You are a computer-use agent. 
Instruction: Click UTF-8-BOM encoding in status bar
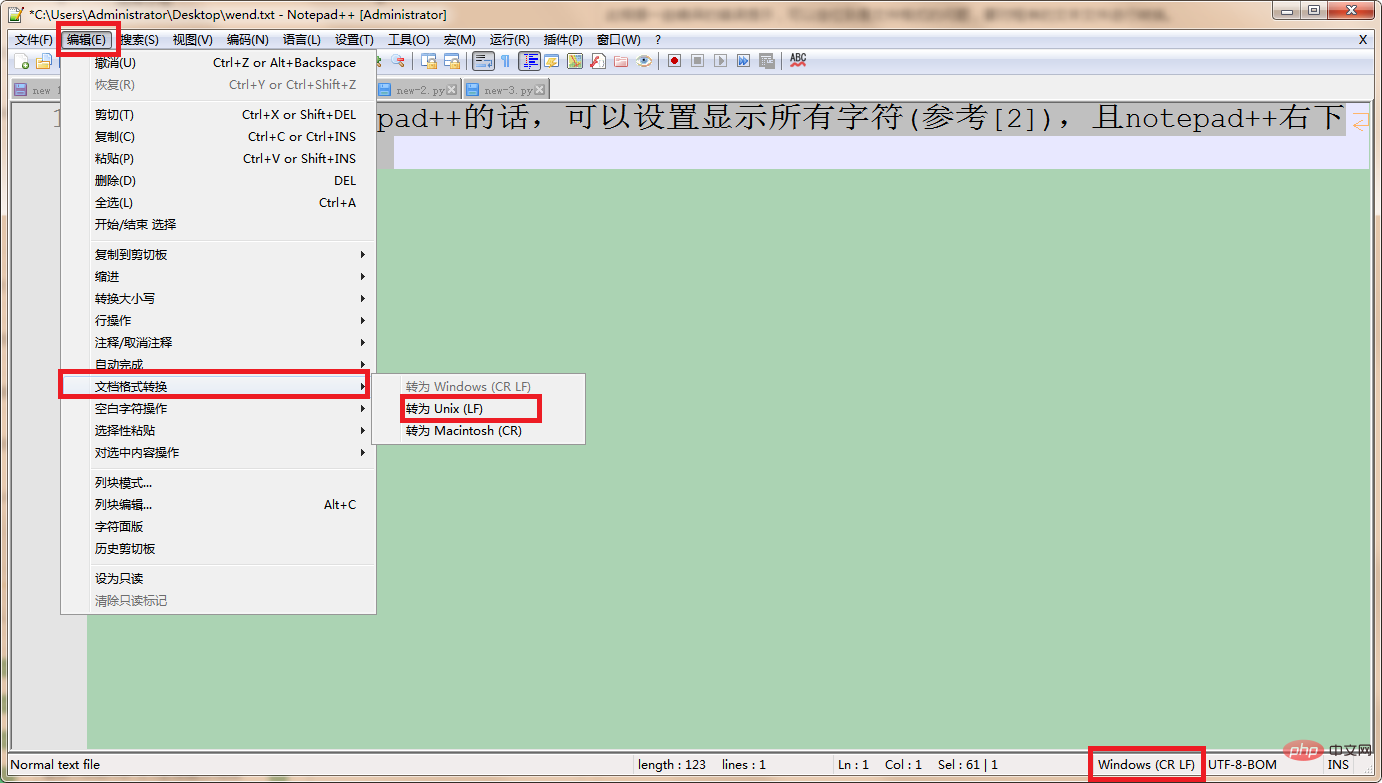click(x=1242, y=765)
